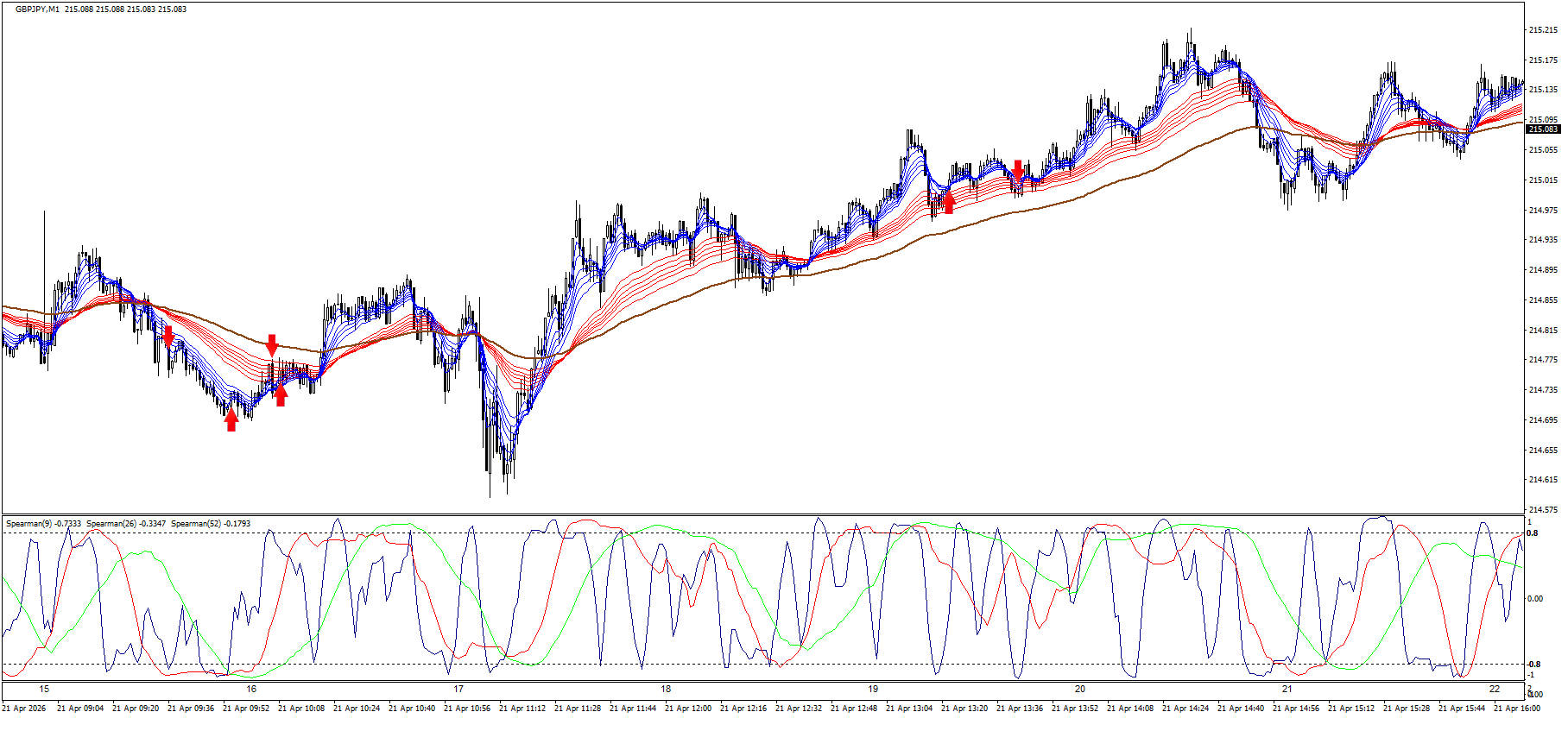Click red up arrow directly below brown-line down arrow
Viewport: 1568px width, 731px height.
click(x=280, y=395)
